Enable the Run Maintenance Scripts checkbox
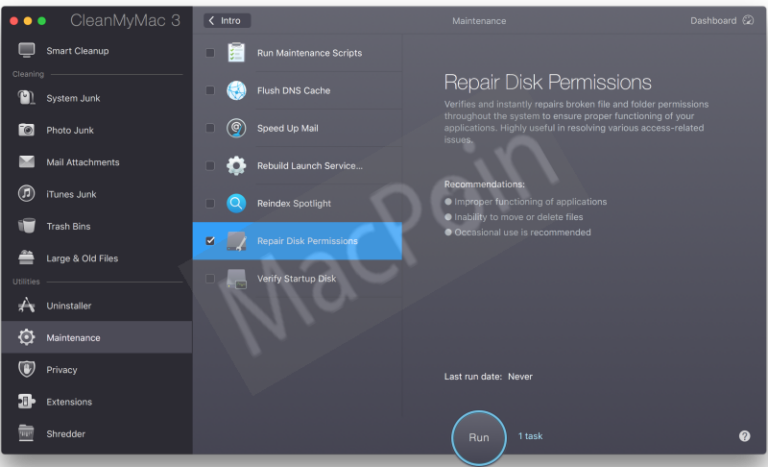The height and width of the screenshot is (467, 768). tap(210, 53)
